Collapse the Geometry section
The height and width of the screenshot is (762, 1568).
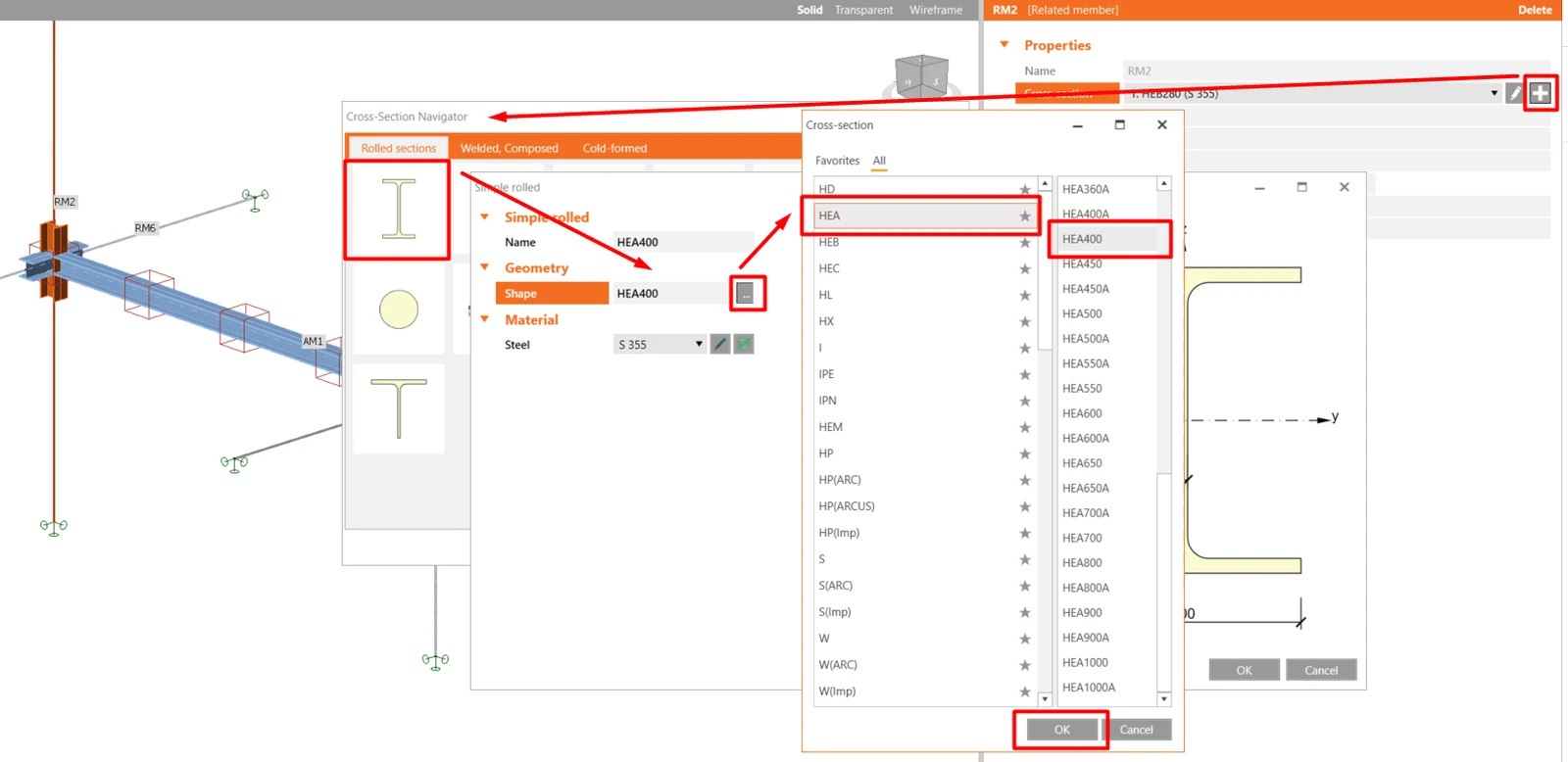(484, 267)
